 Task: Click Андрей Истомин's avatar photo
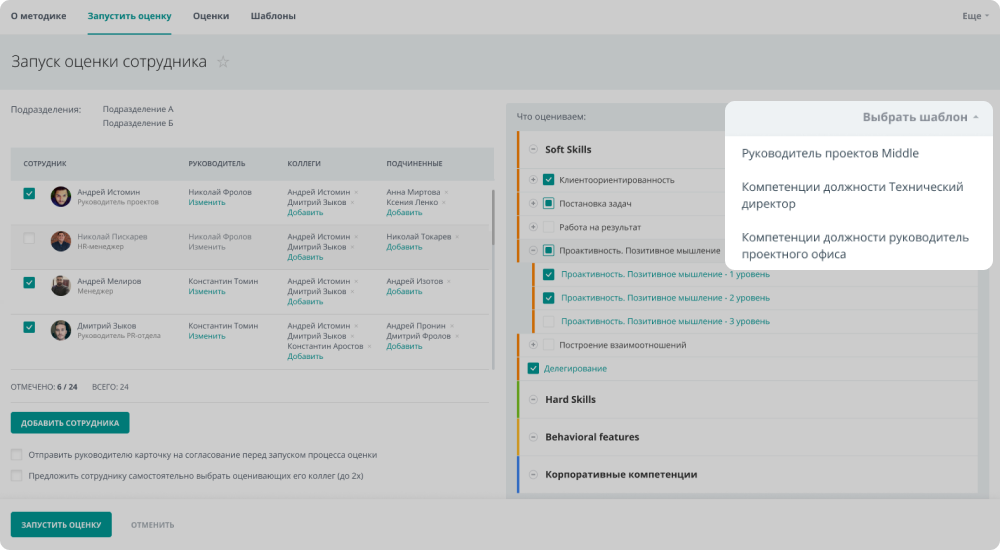pyautogui.click(x=61, y=197)
